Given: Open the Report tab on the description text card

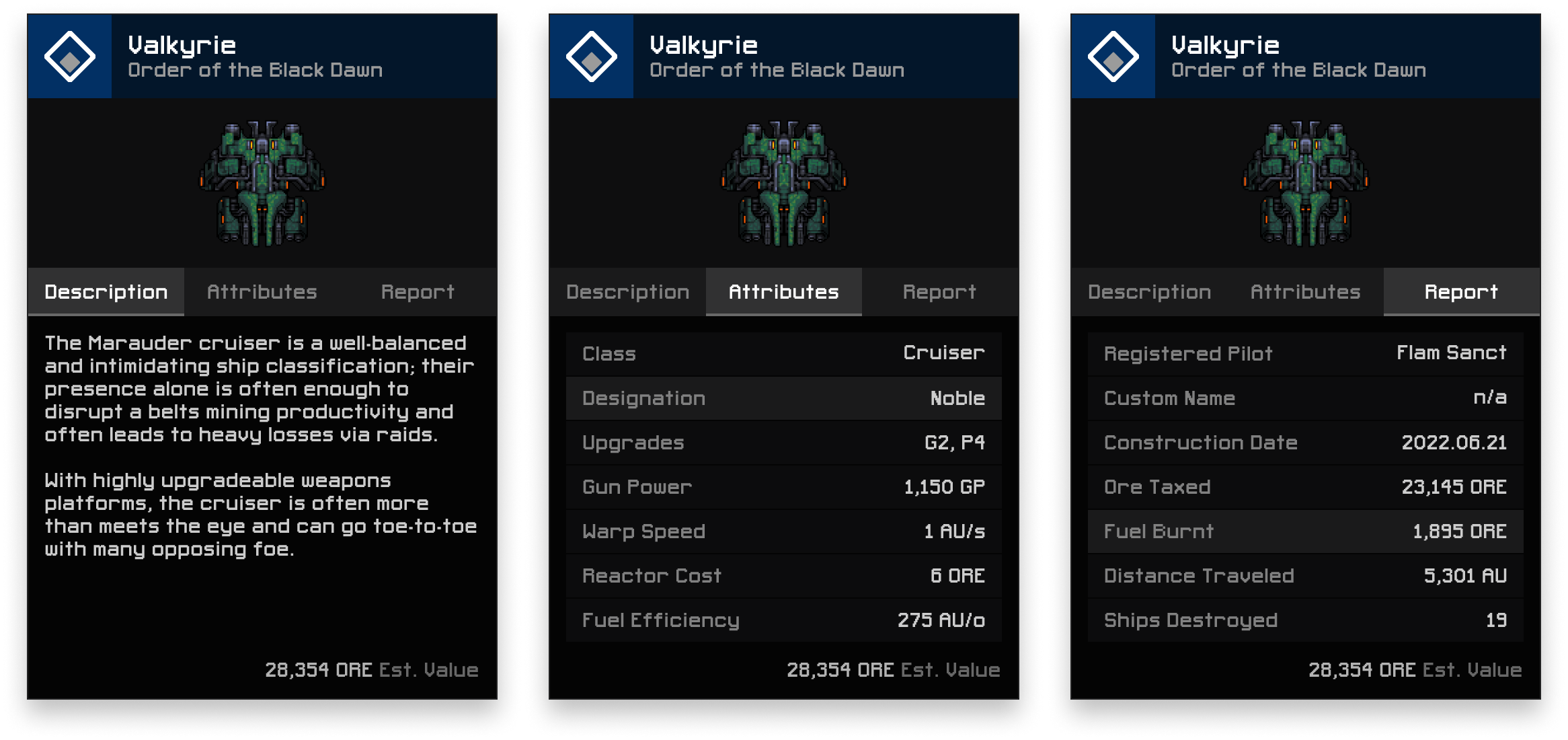Looking at the screenshot, I should click(418, 292).
